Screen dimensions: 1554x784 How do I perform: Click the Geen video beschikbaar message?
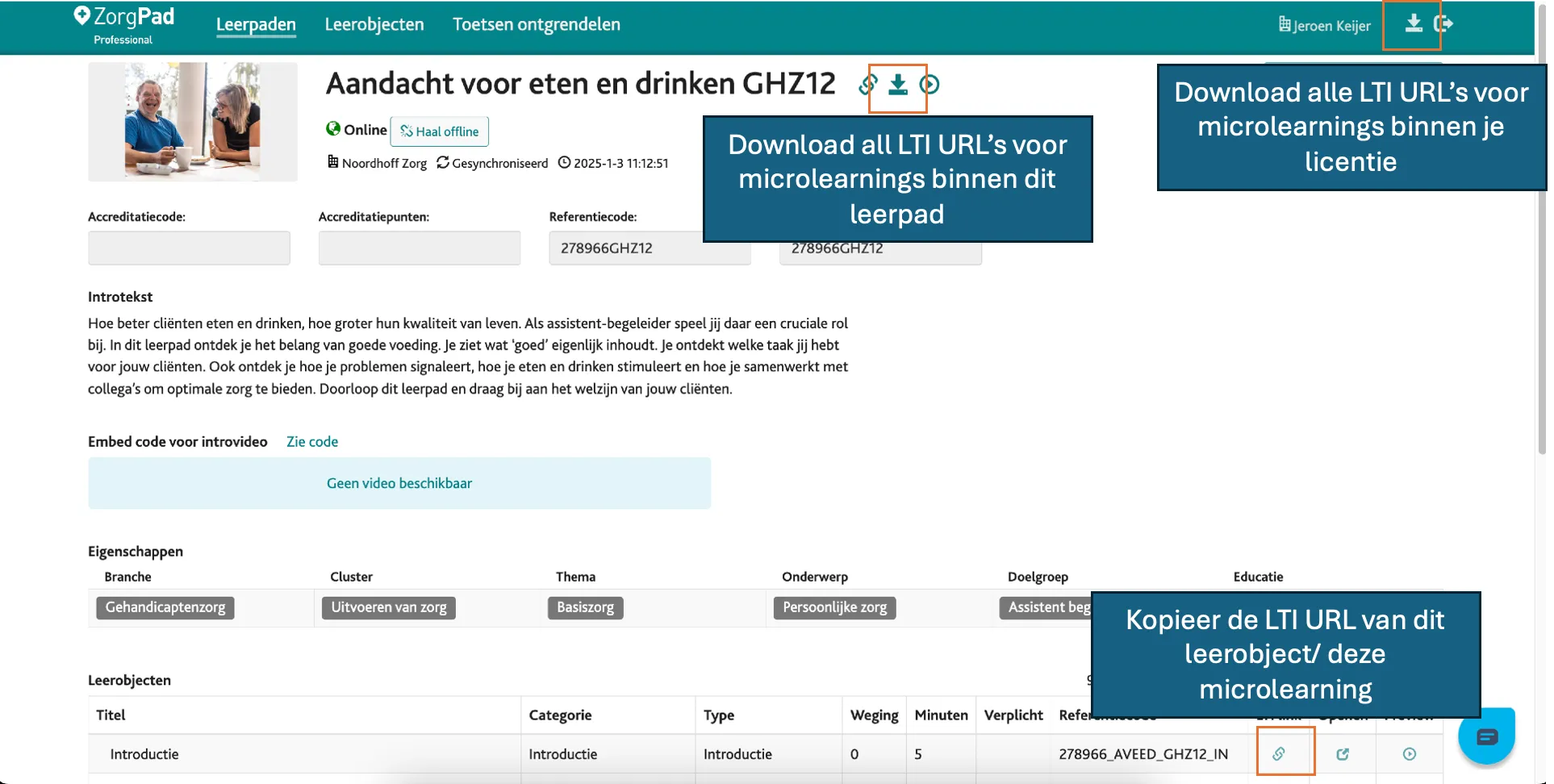click(x=399, y=483)
